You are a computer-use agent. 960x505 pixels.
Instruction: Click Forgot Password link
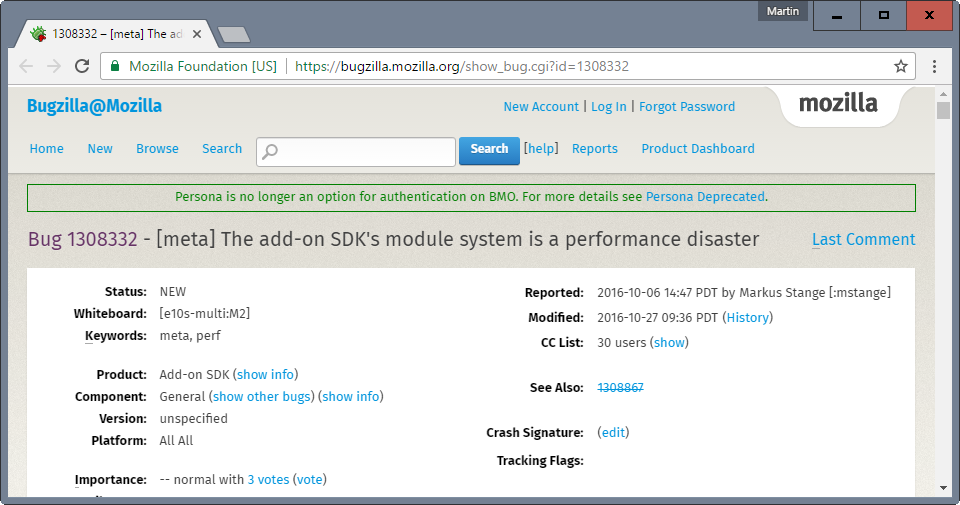687,107
